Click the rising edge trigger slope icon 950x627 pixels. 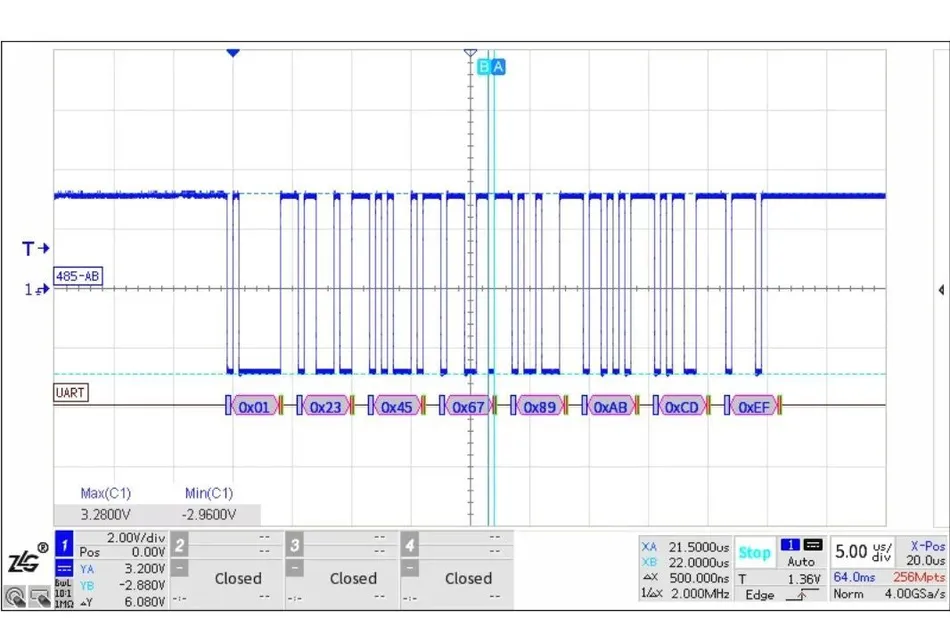pos(800,595)
